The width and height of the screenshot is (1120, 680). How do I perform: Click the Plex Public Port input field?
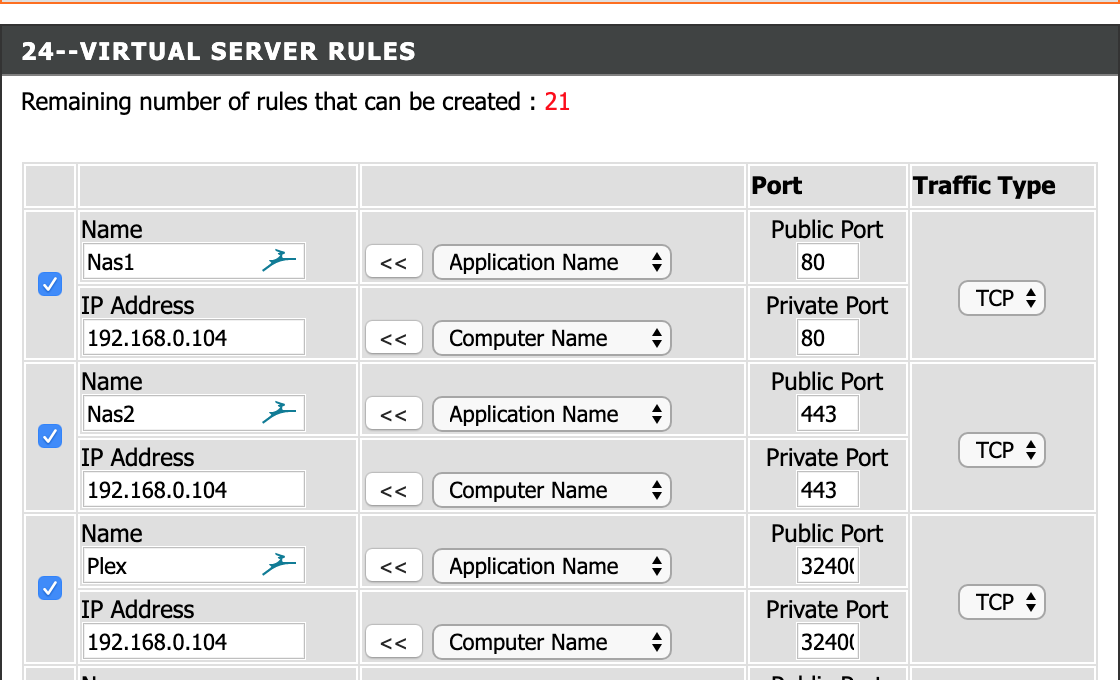point(827,566)
